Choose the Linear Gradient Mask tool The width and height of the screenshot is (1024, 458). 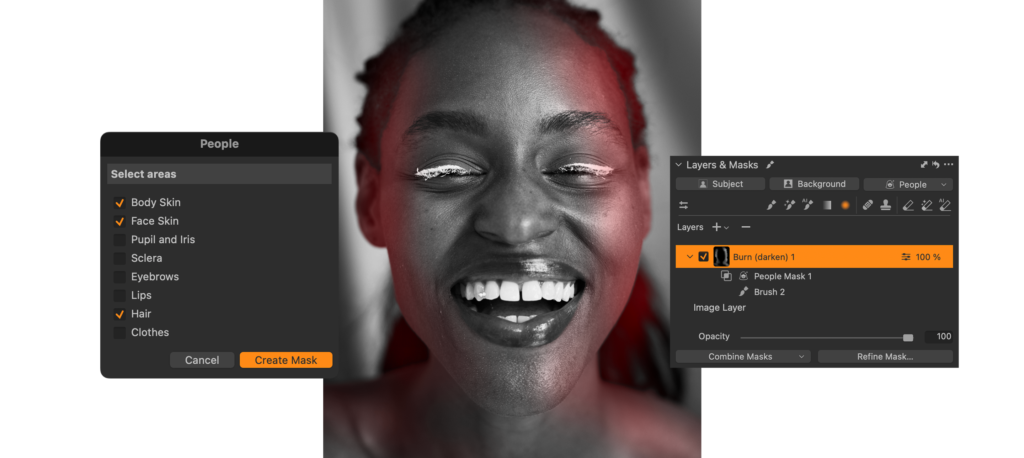coord(827,205)
